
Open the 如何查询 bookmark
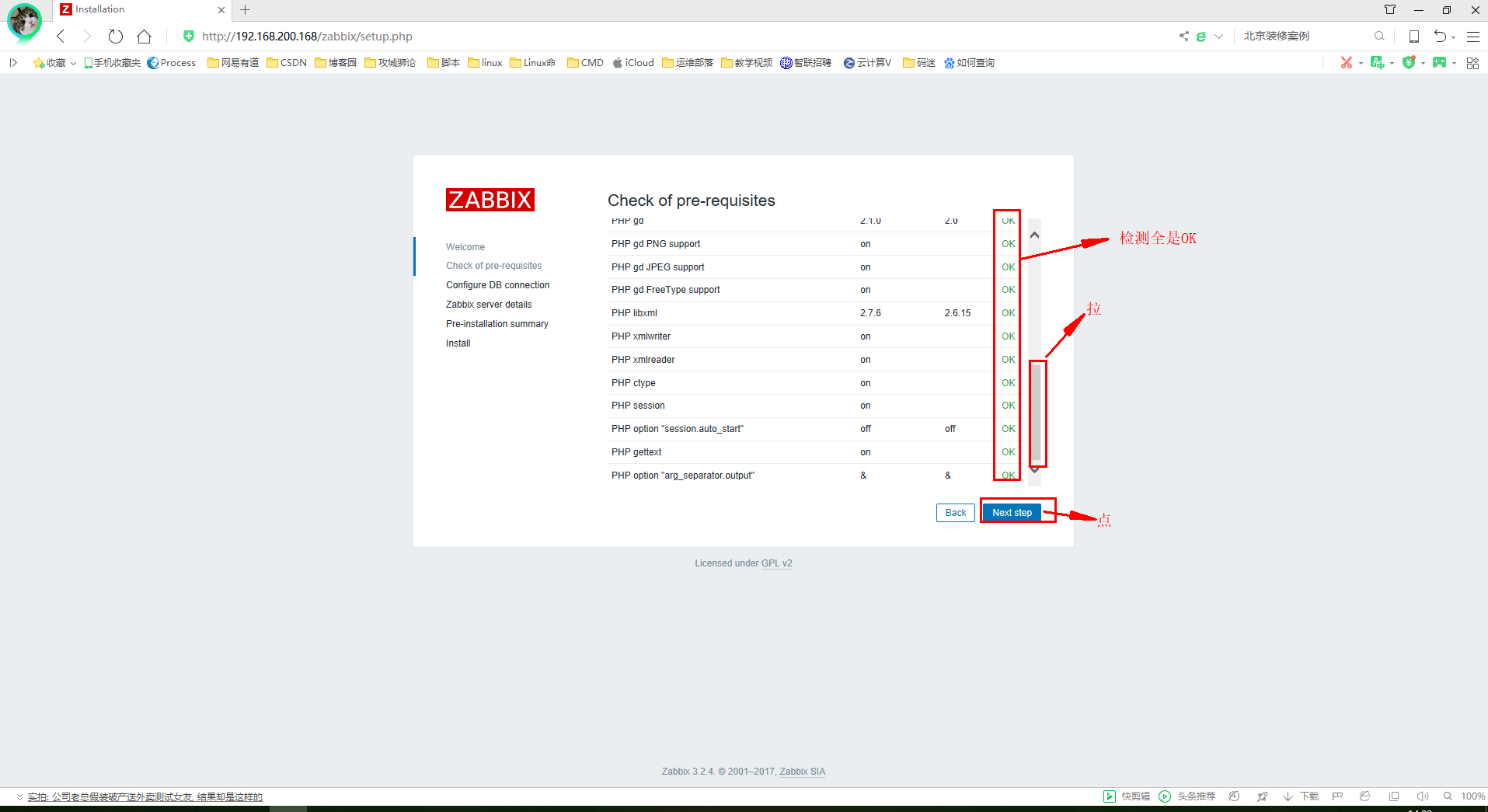pyautogui.click(x=969, y=63)
